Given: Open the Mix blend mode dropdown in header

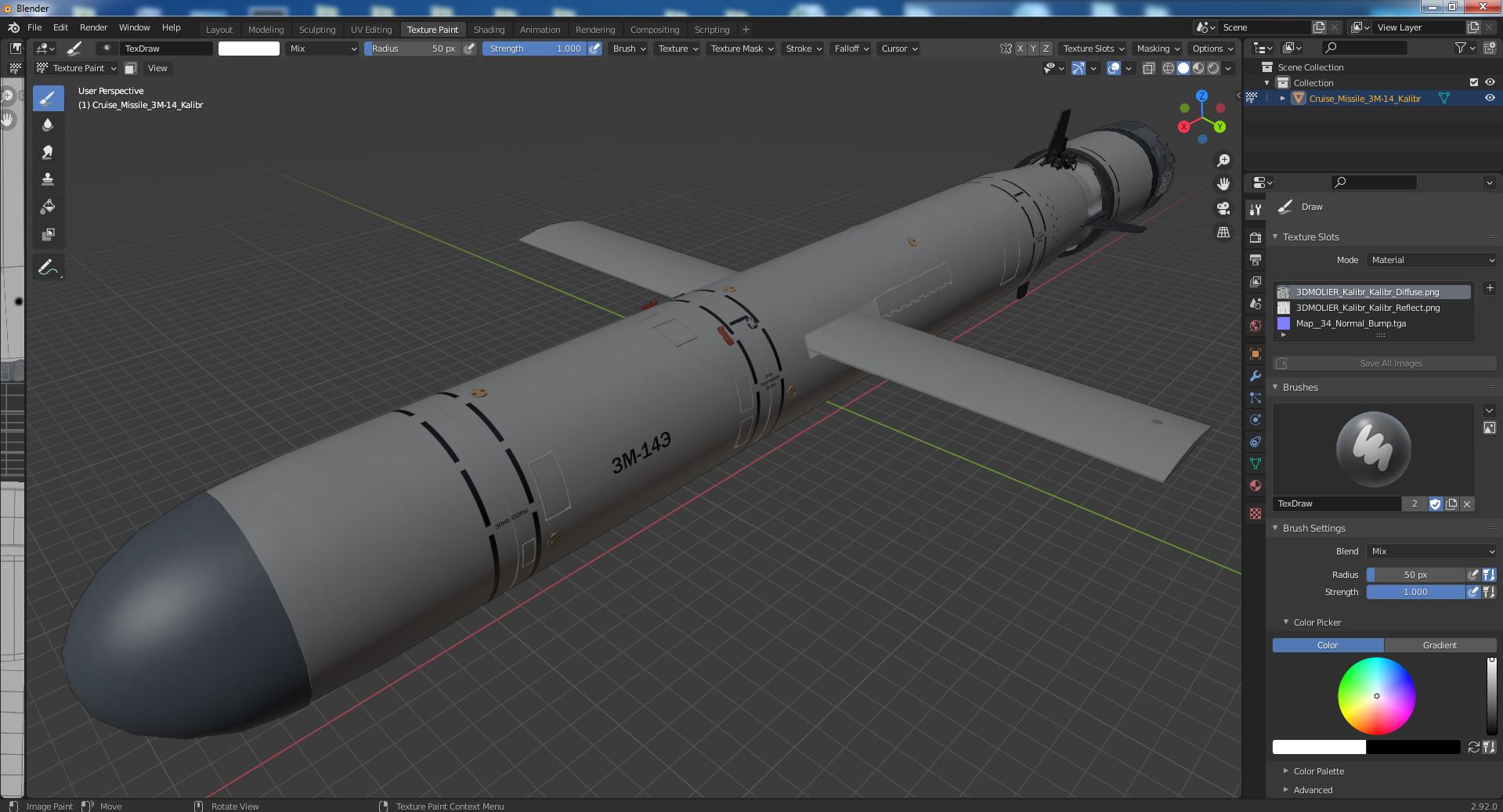Looking at the screenshot, I should (322, 49).
